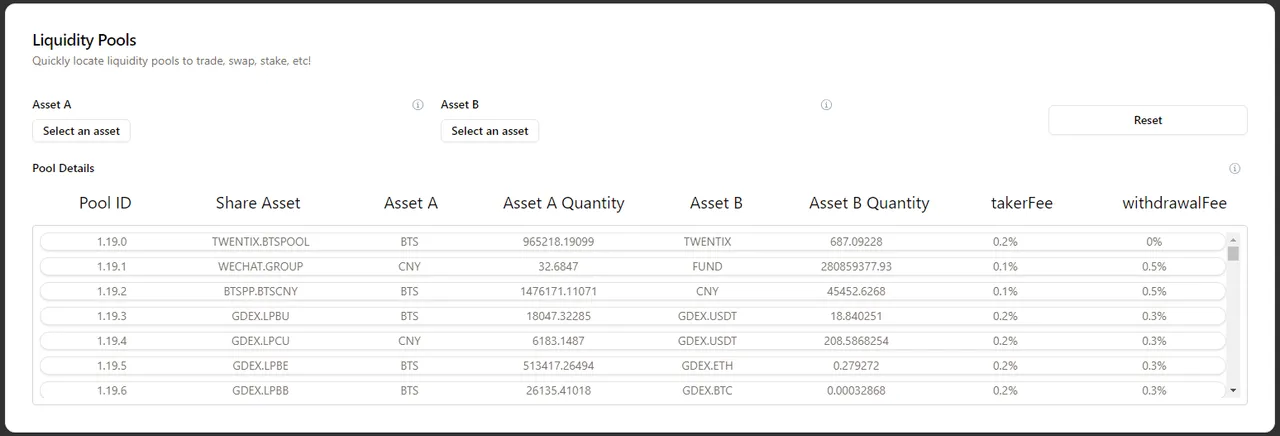This screenshot has height=436, width=1280.
Task: Select the pool row 1.19.2 BTSPP.BTSCNY
Action: click(632, 291)
